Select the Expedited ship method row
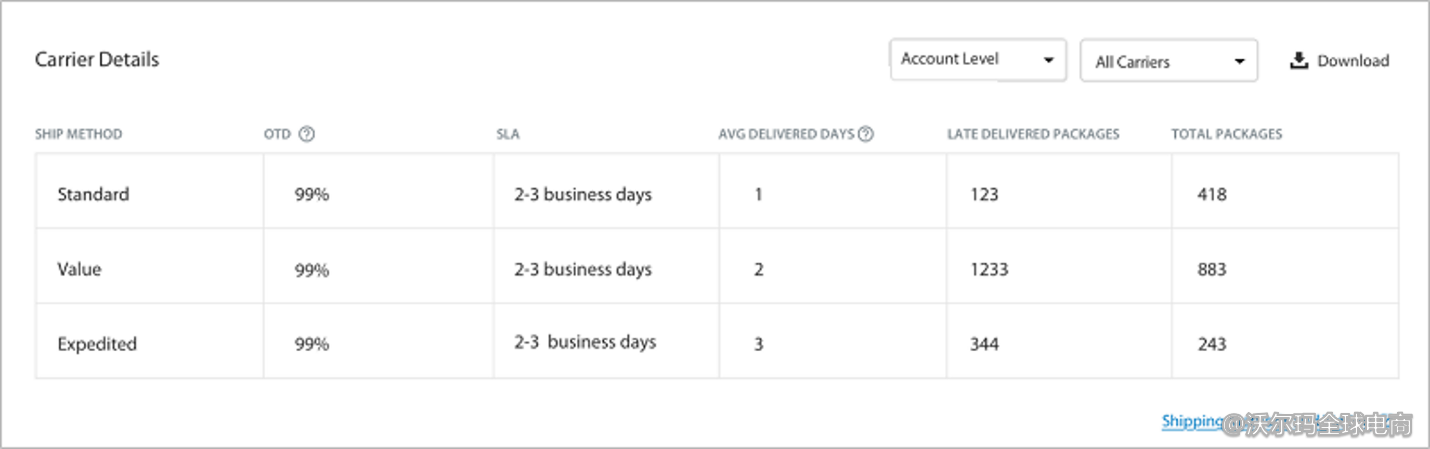Viewport: 1430px width, 449px height. 97,344
